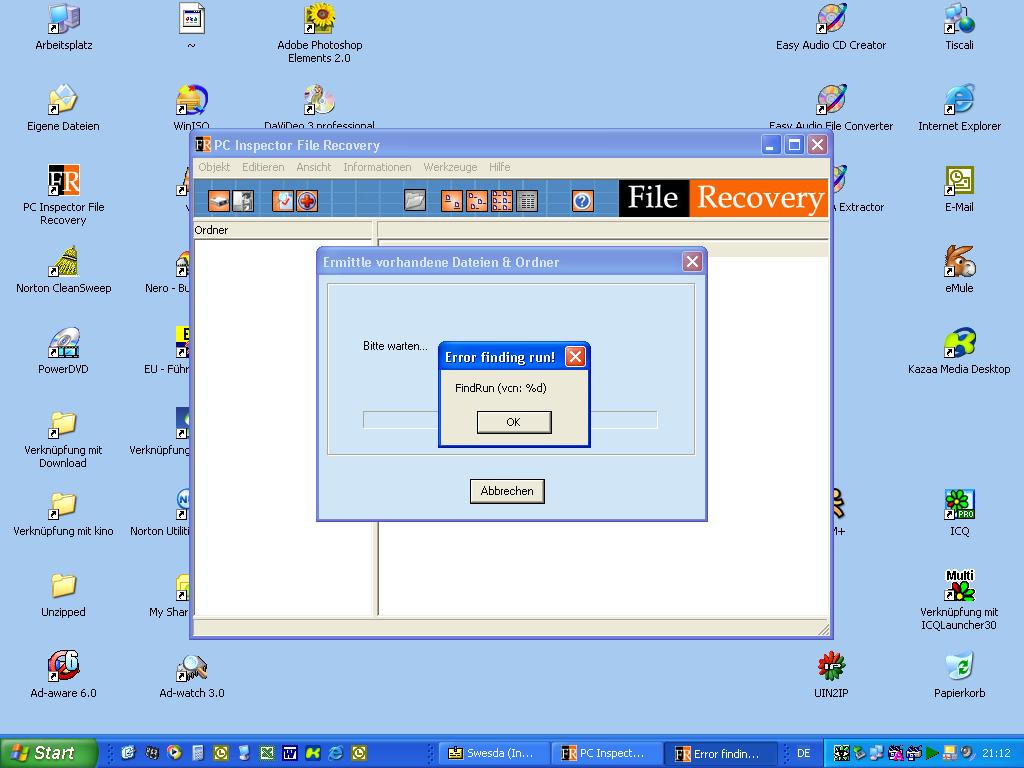Click the progress bar in the waiting dialog
1024x768 pixels.
(510, 420)
